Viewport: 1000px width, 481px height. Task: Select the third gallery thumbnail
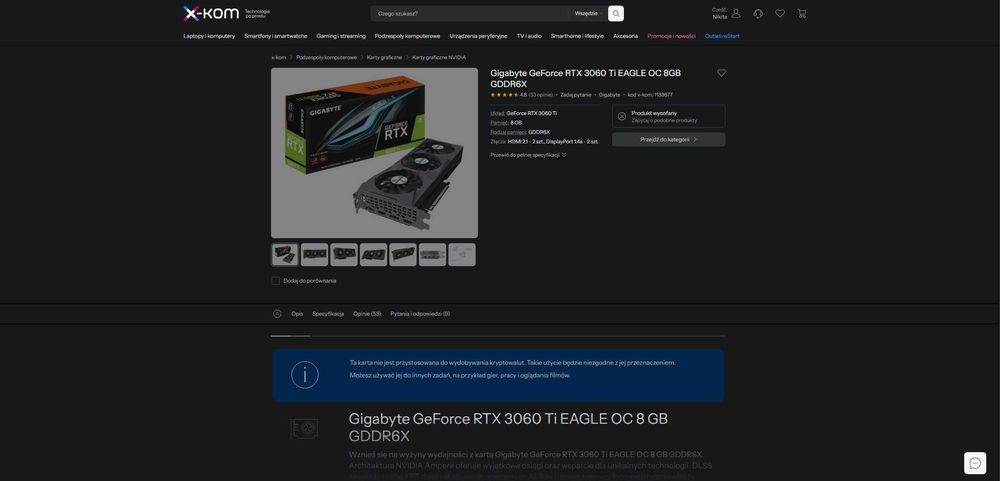(x=344, y=255)
